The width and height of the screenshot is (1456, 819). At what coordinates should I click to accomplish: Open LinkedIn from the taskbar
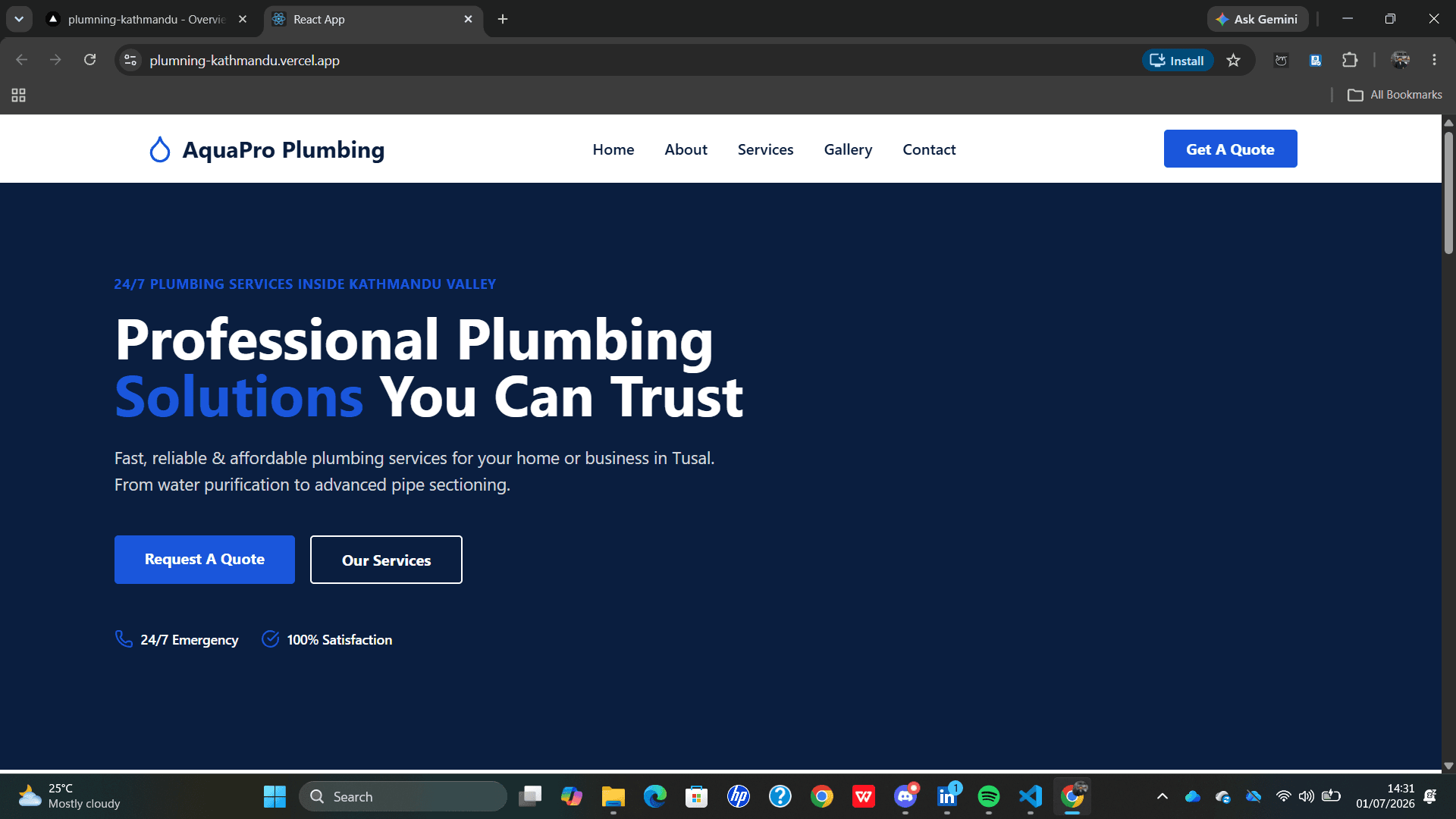[946, 796]
